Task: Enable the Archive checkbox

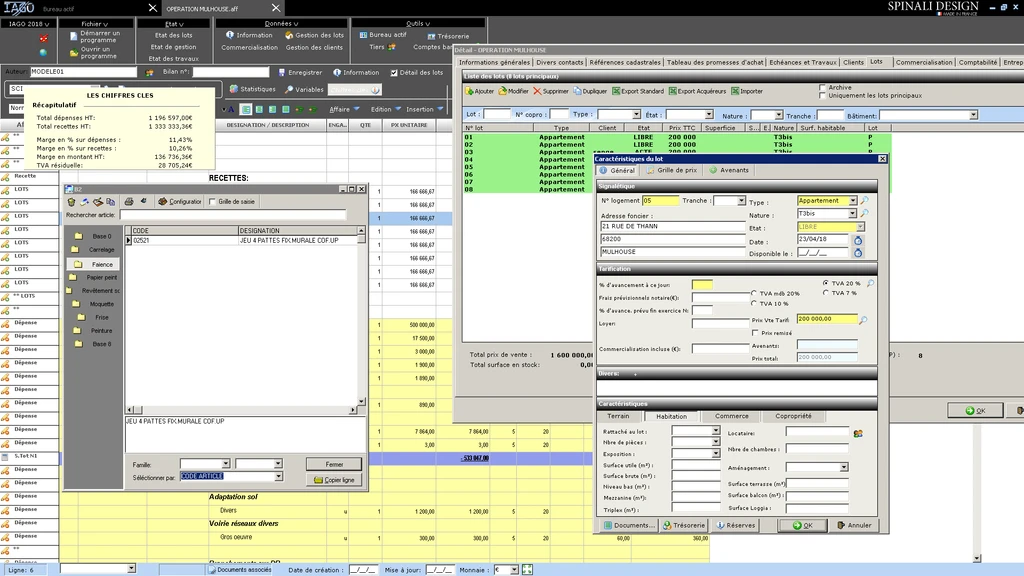Action: click(x=822, y=87)
